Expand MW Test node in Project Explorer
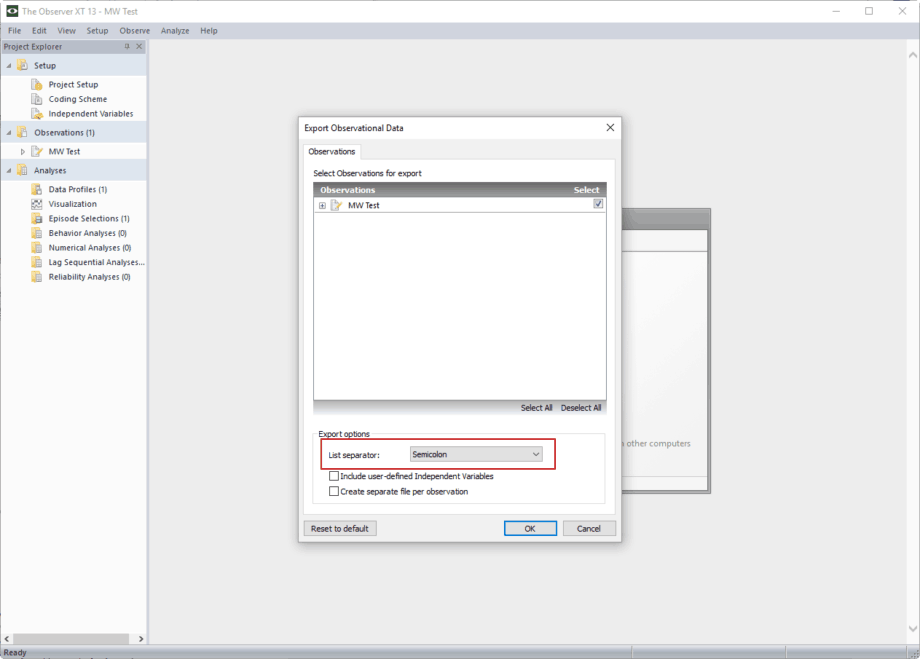The width and height of the screenshot is (920, 659). coord(23,152)
